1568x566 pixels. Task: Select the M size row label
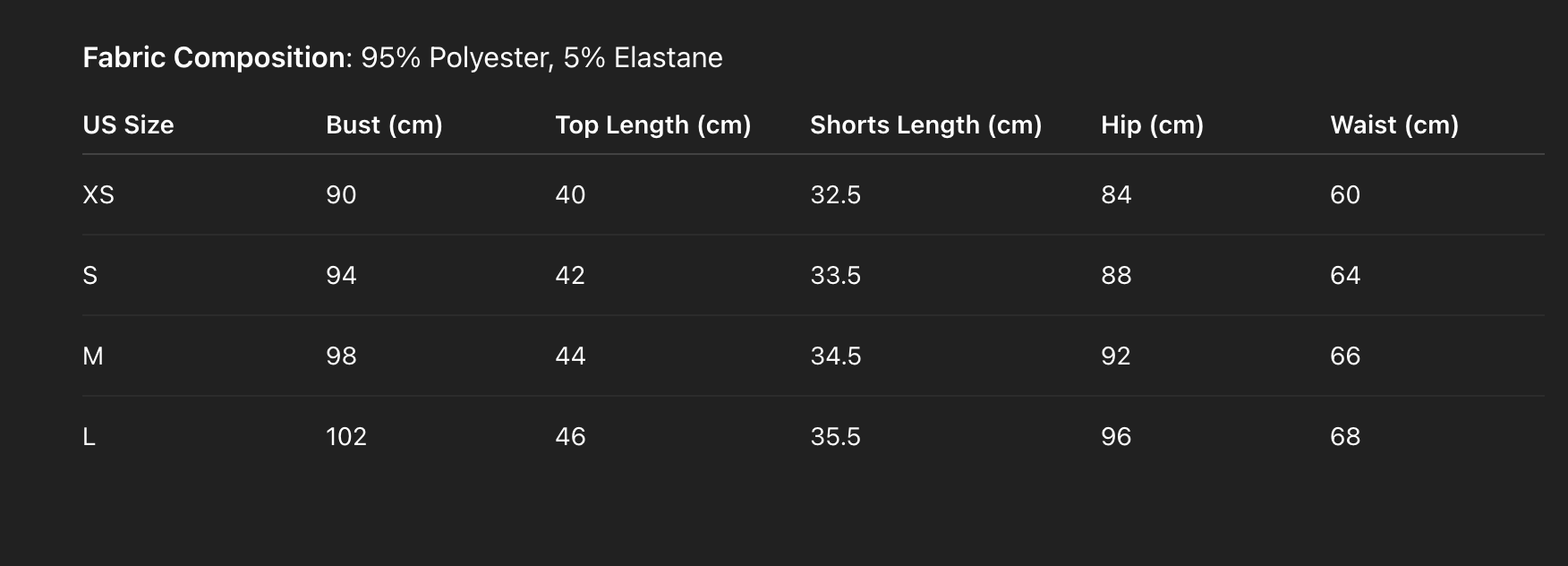(x=93, y=356)
